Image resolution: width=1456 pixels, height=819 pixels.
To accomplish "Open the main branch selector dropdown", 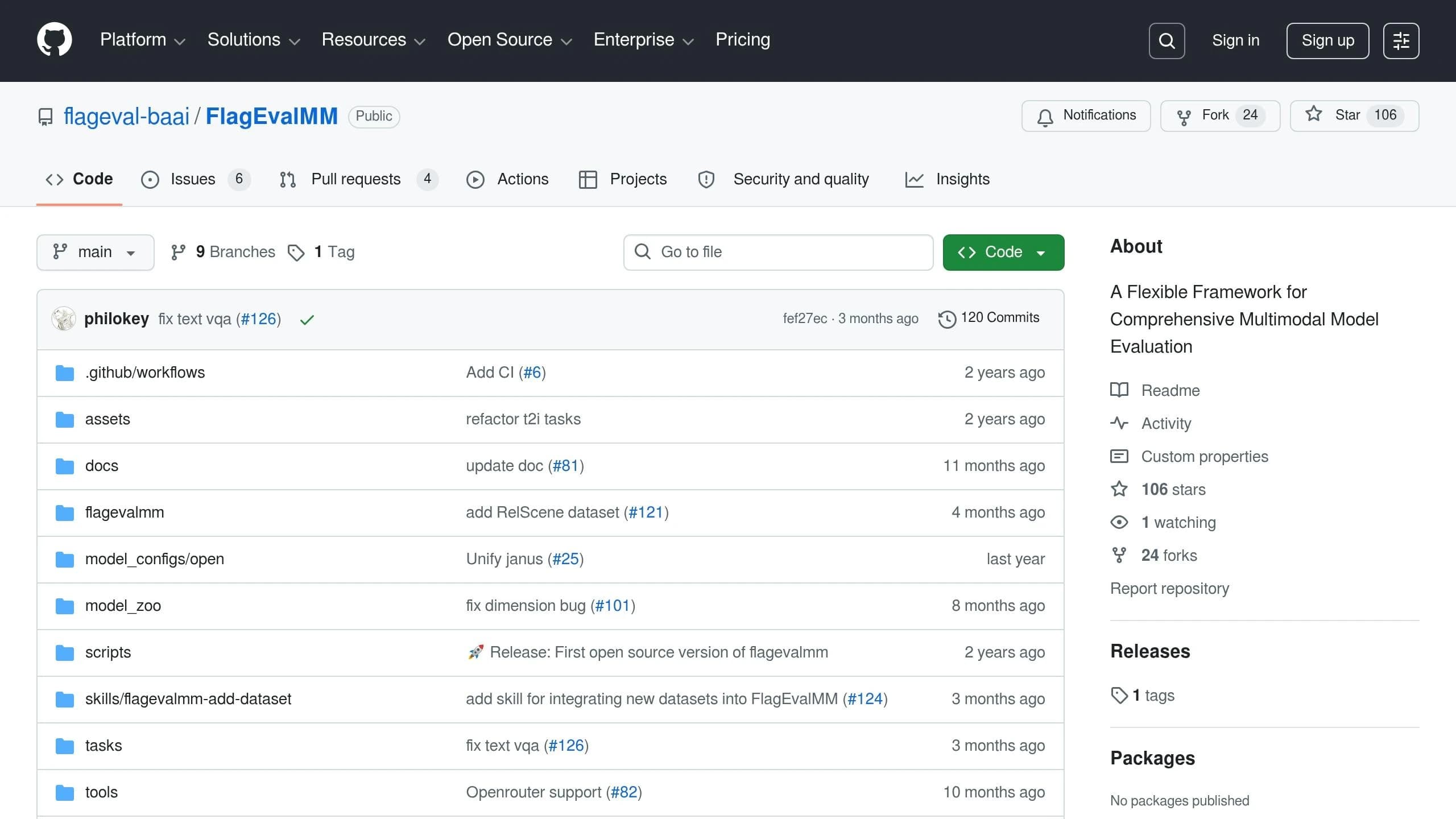I will click(96, 253).
